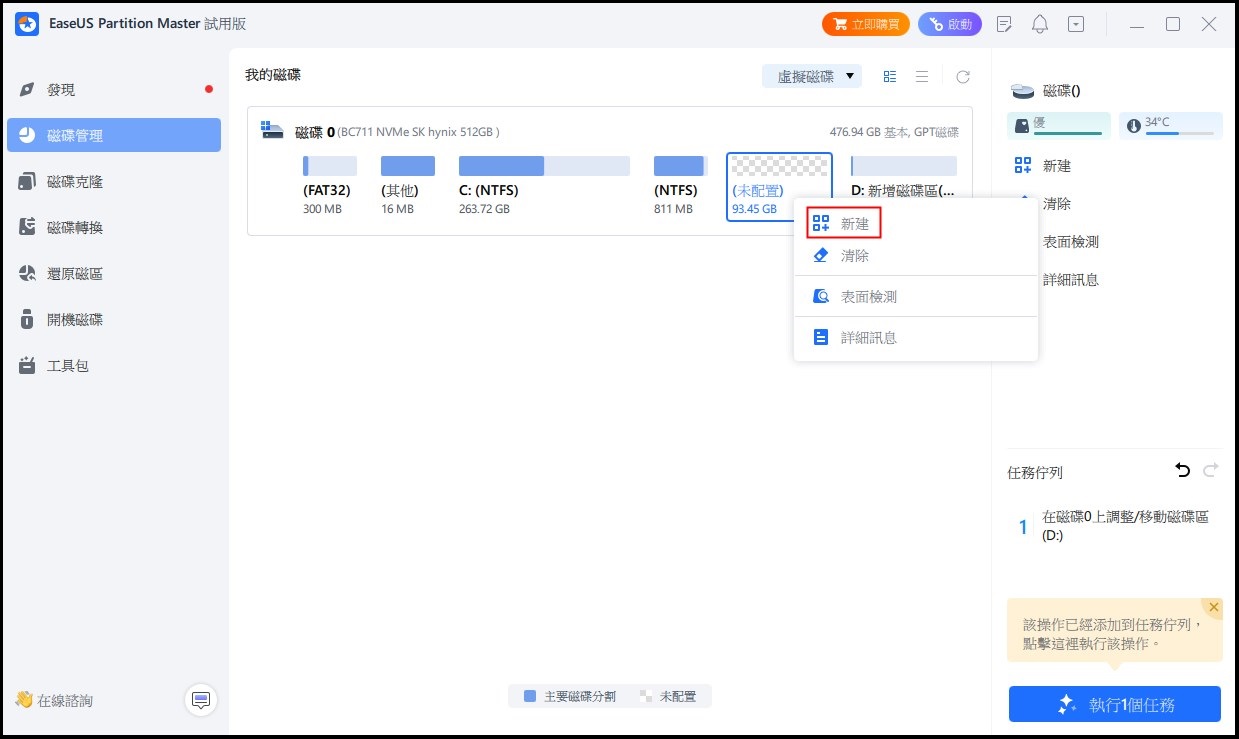
Task: Open the feedback note icon in title bar
Action: point(1005,24)
